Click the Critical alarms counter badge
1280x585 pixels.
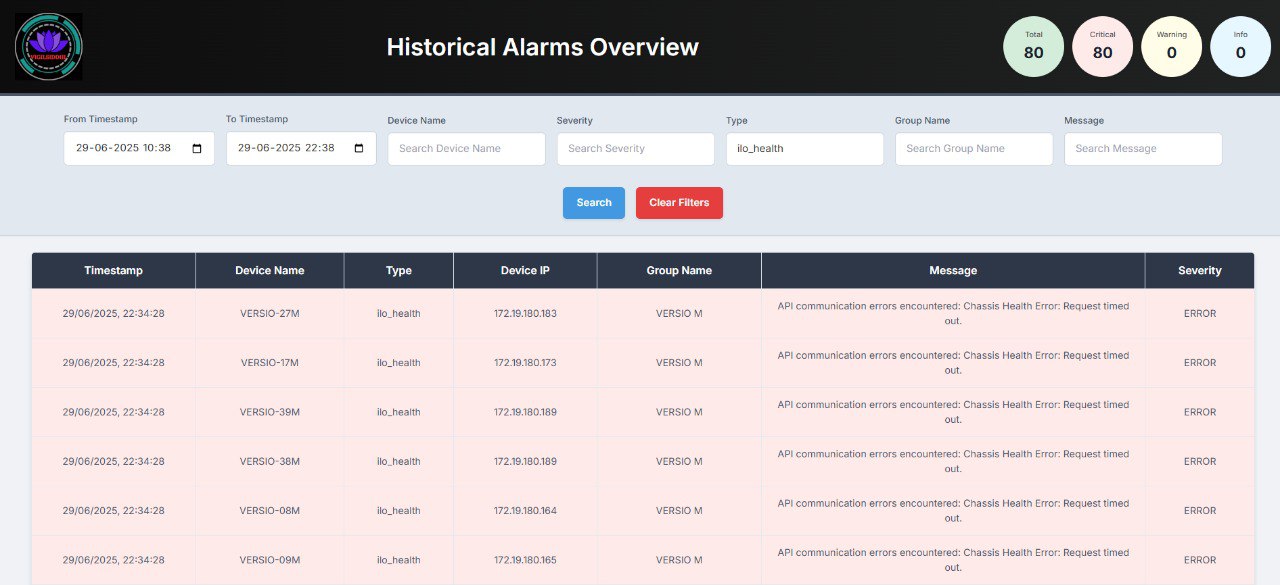(1102, 46)
